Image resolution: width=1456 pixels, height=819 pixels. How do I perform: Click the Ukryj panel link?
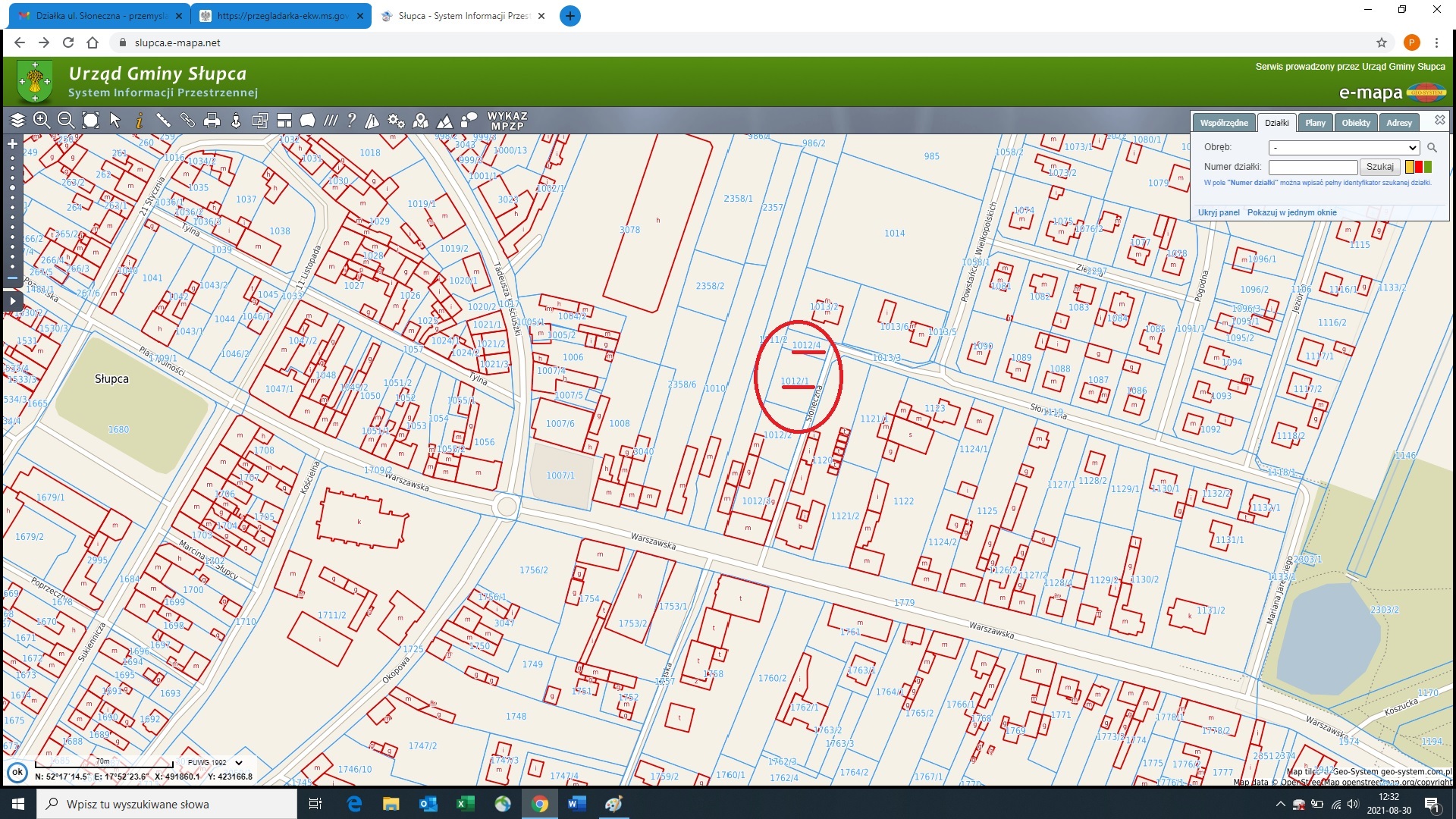coord(1218,212)
